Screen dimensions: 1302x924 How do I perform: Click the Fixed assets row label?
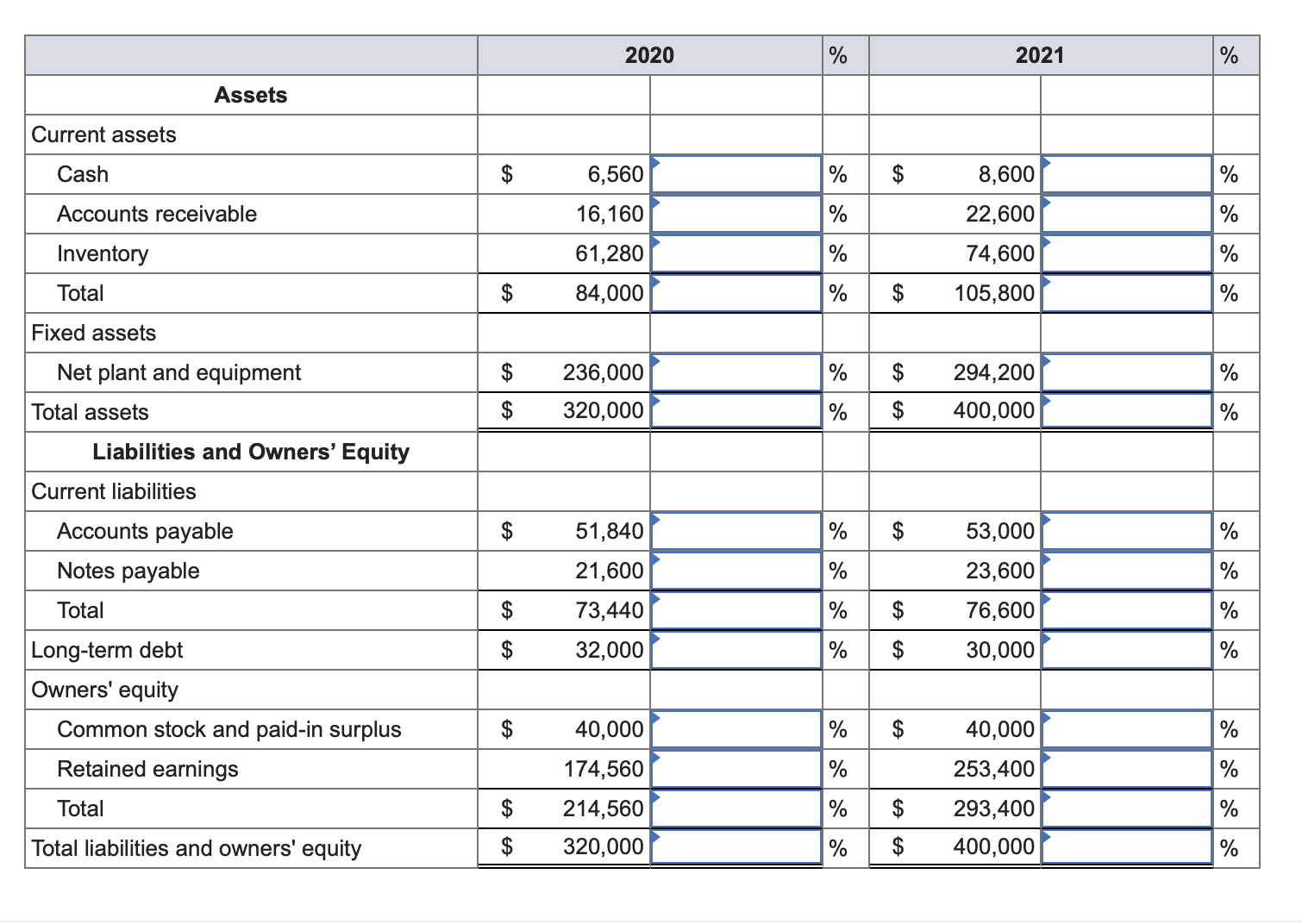(94, 333)
